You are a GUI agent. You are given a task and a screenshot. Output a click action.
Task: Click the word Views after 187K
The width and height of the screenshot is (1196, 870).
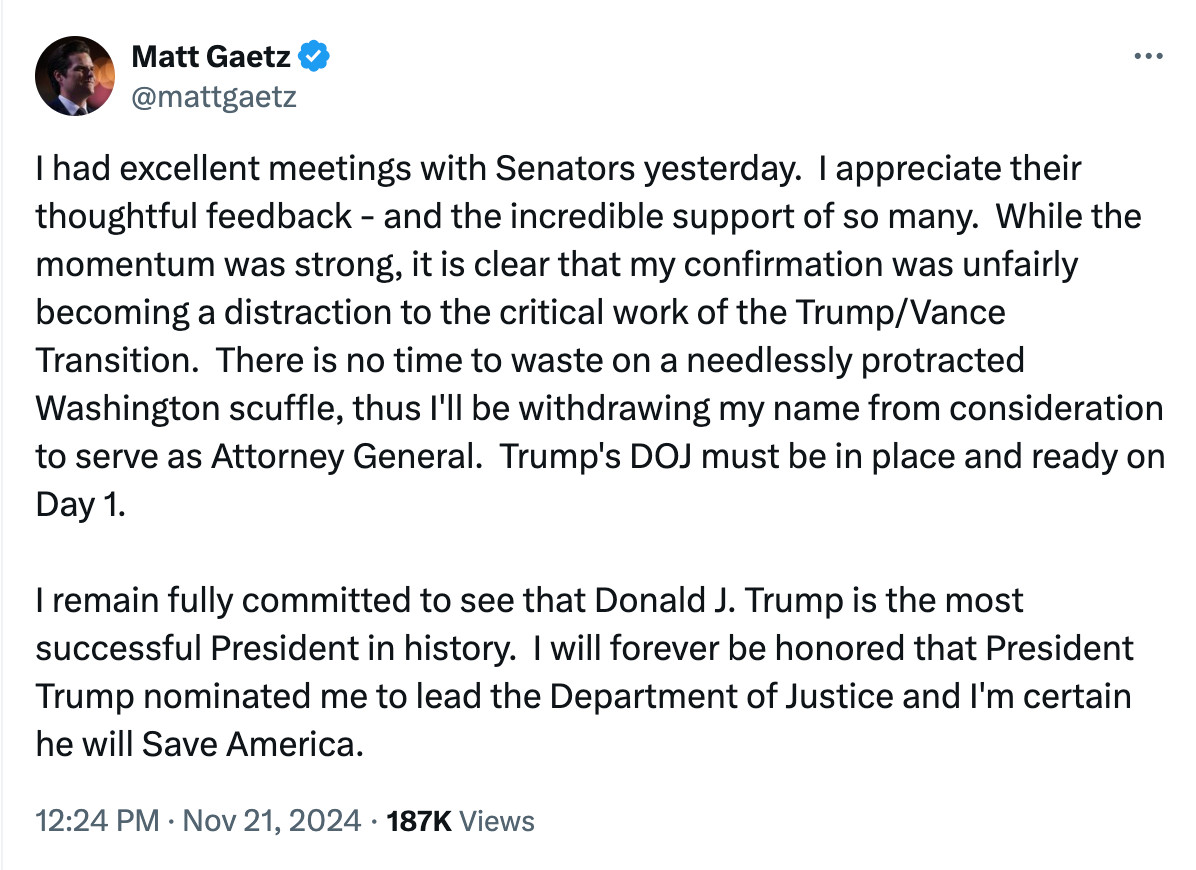497,821
